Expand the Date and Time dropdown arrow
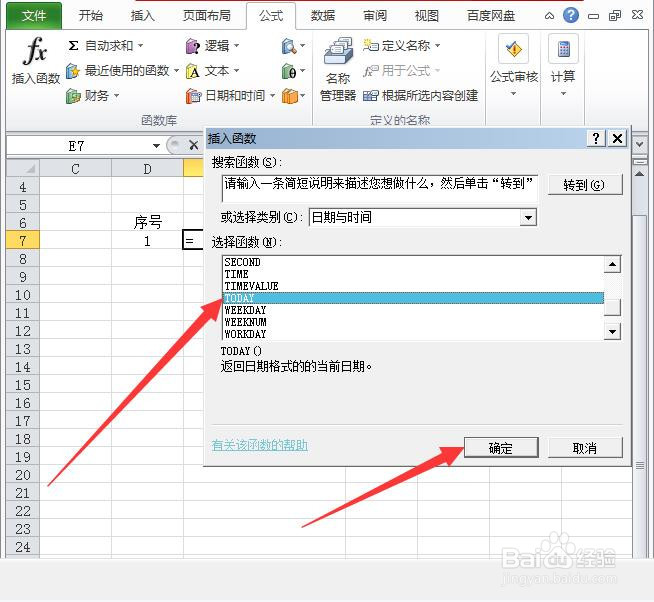Image resolution: width=654 pixels, height=602 pixels. pyautogui.click(x=272, y=96)
